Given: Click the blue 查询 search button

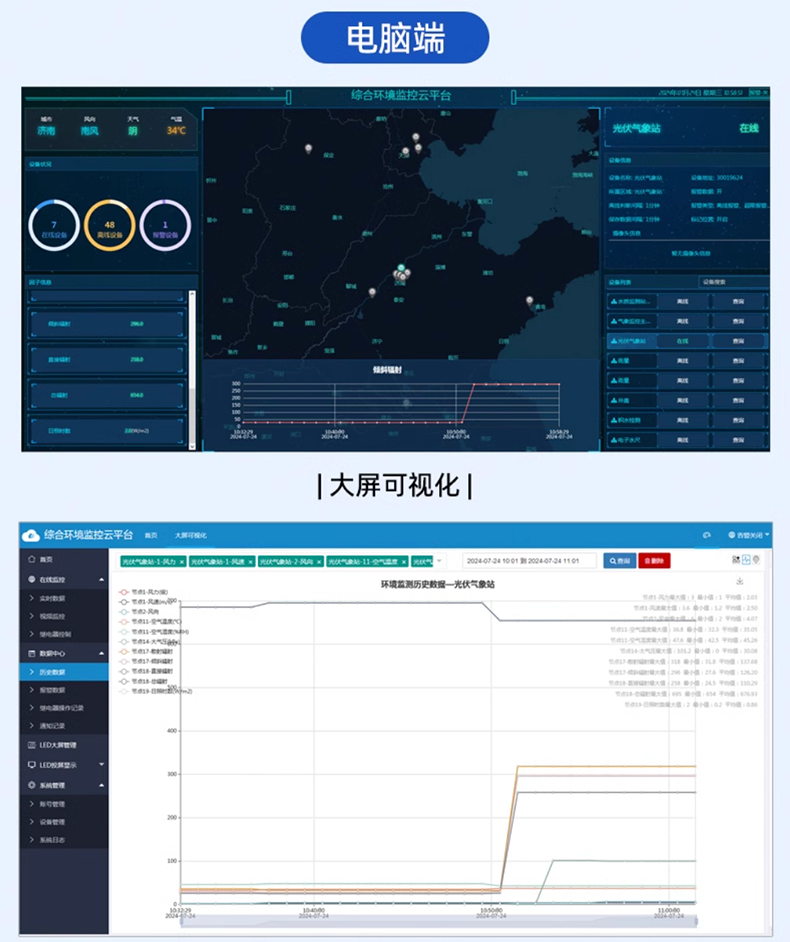Looking at the screenshot, I should (619, 561).
